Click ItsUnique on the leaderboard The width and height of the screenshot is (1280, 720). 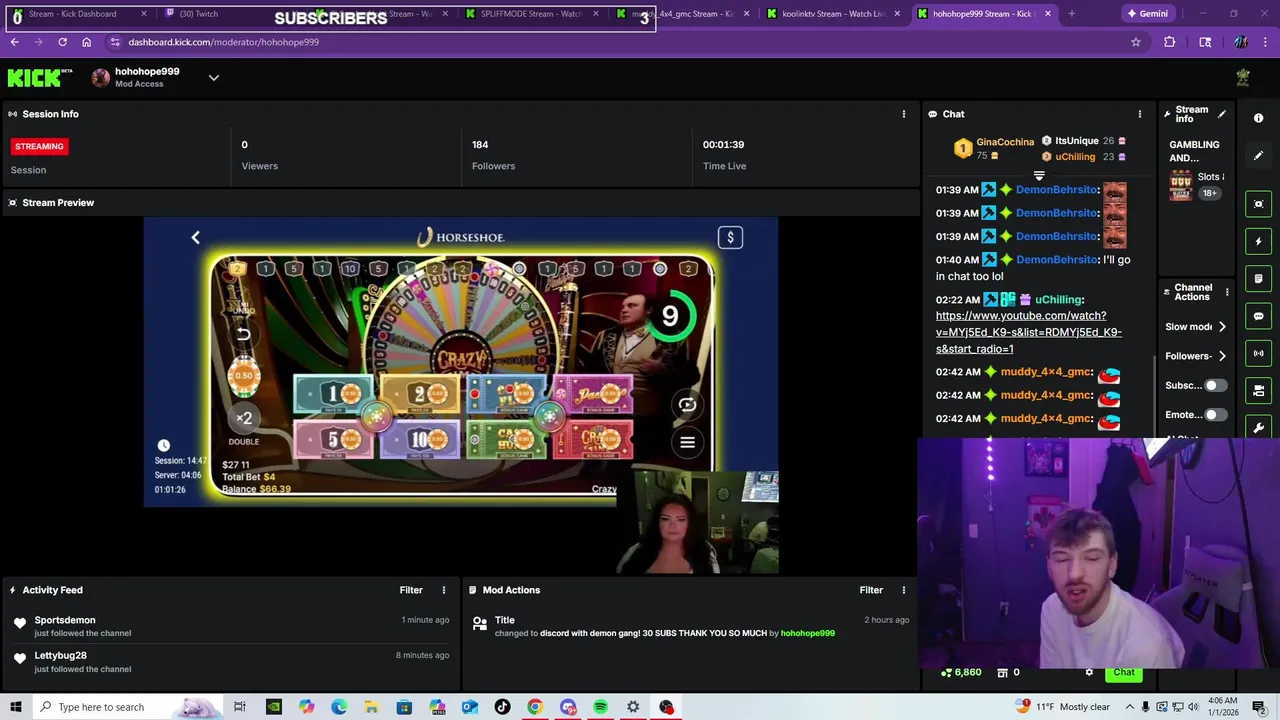tap(1077, 141)
